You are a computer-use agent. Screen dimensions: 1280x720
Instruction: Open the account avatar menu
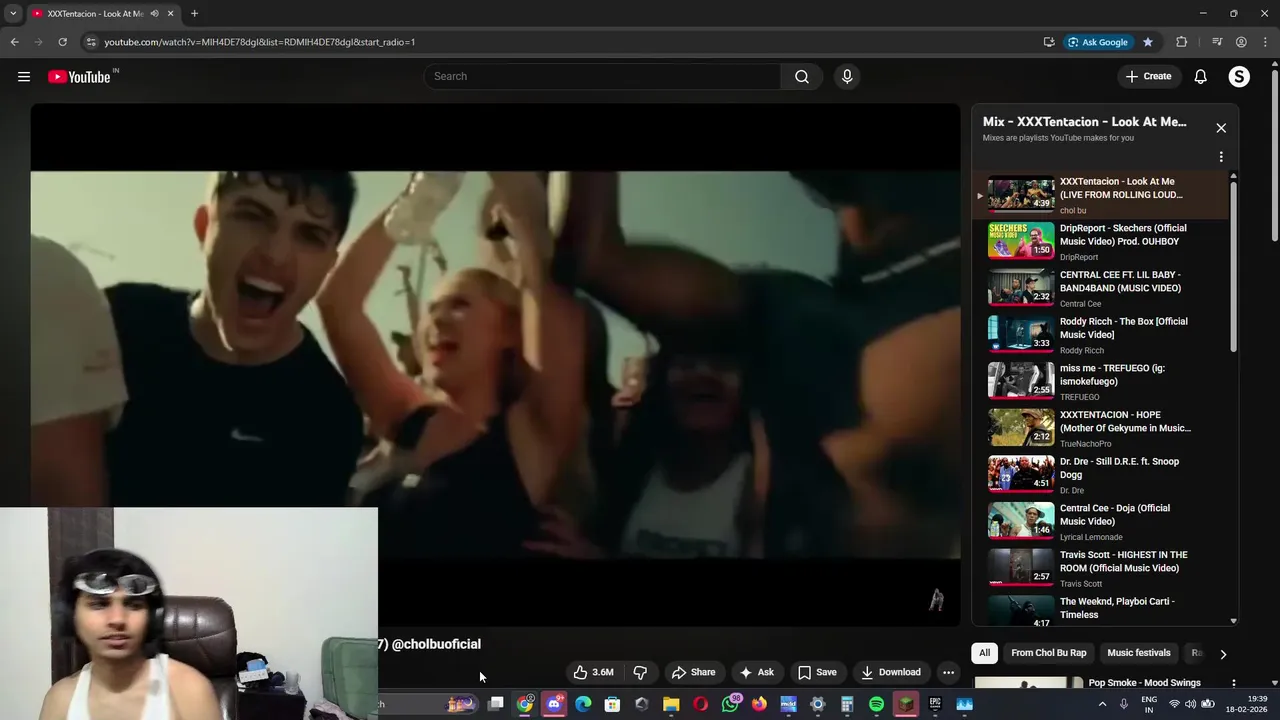[x=1239, y=77]
